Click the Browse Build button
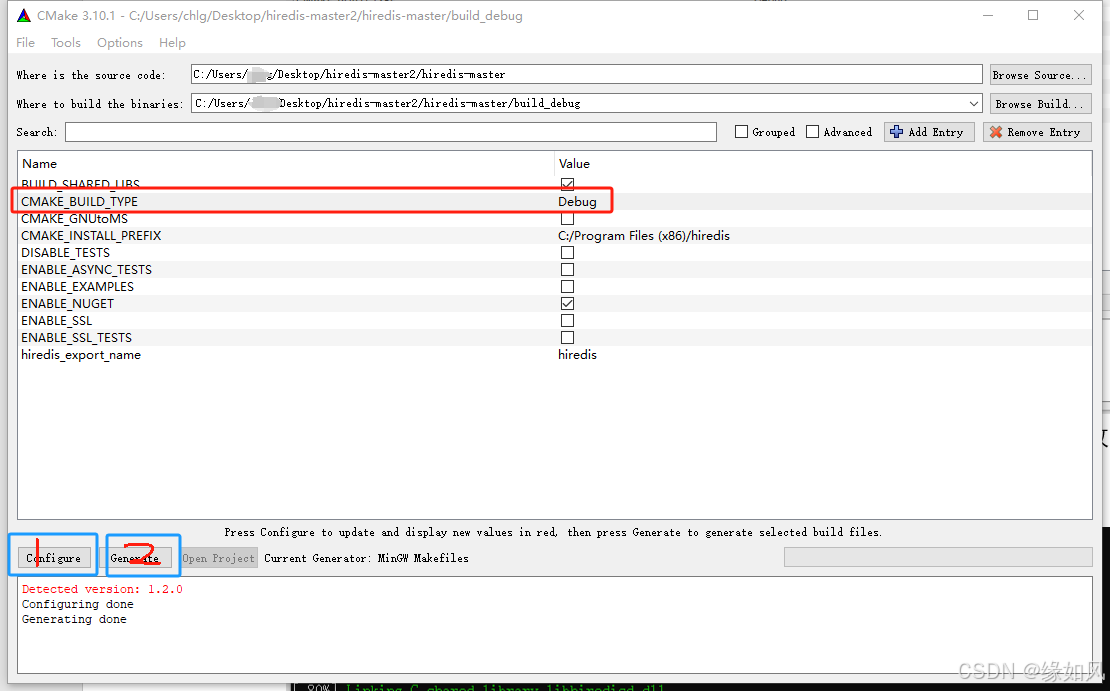 (x=1040, y=104)
